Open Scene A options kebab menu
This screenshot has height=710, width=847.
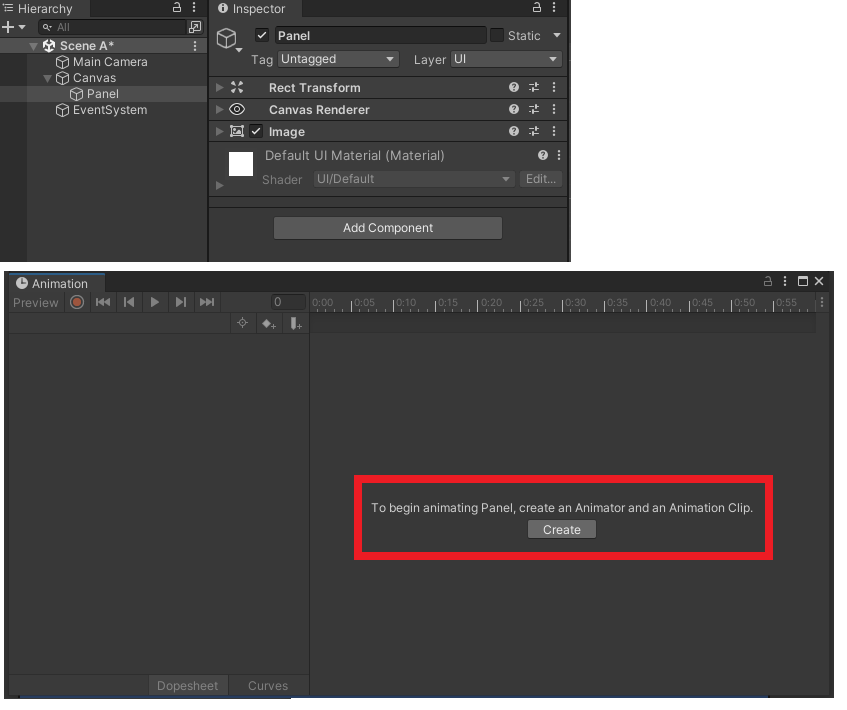pos(195,46)
